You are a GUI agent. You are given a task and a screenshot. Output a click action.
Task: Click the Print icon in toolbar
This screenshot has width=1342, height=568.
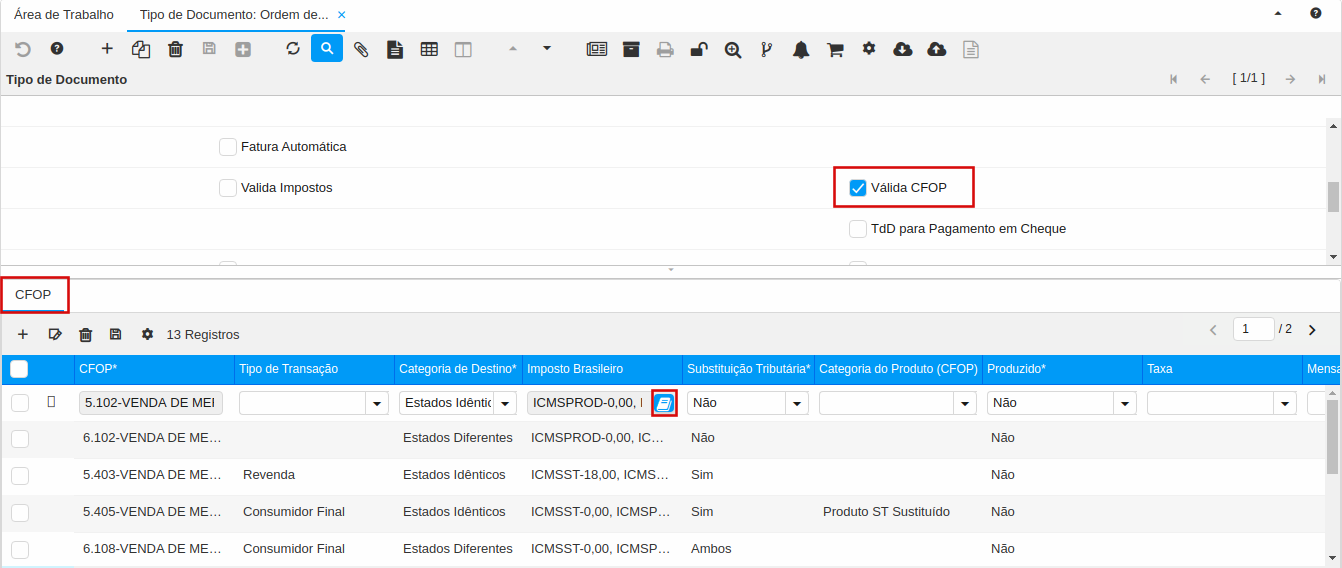665,49
